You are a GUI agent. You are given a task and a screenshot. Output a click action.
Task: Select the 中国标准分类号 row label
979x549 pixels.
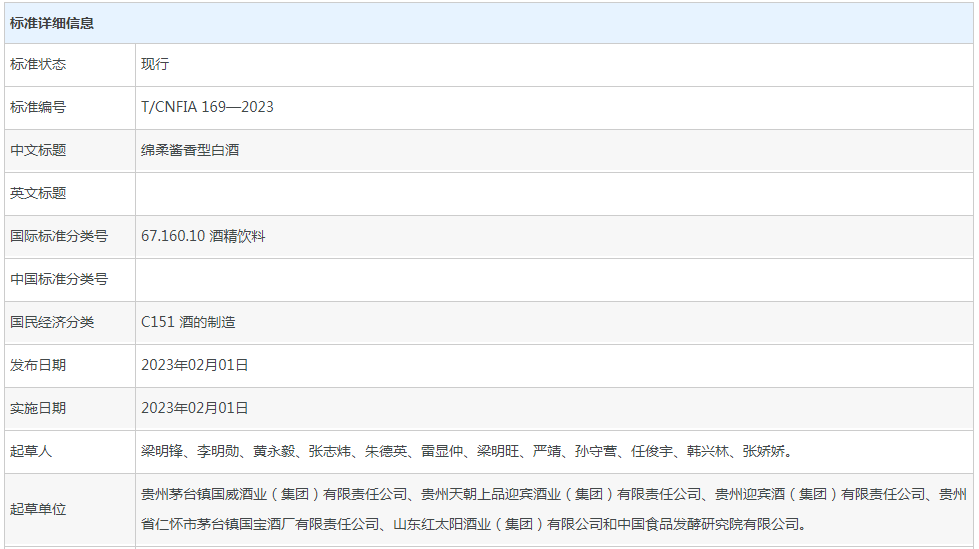click(x=59, y=279)
